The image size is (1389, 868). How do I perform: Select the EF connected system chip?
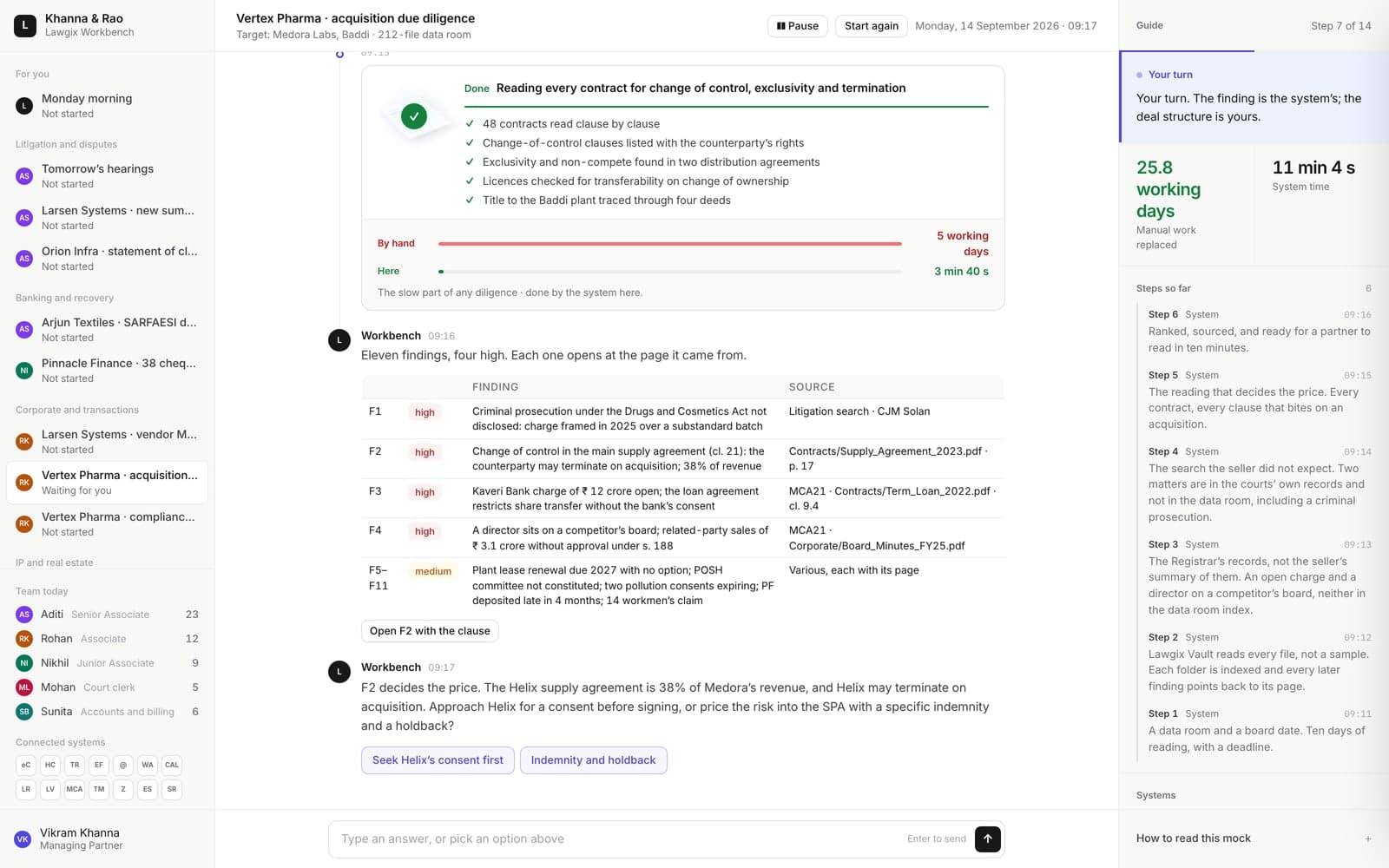click(99, 765)
